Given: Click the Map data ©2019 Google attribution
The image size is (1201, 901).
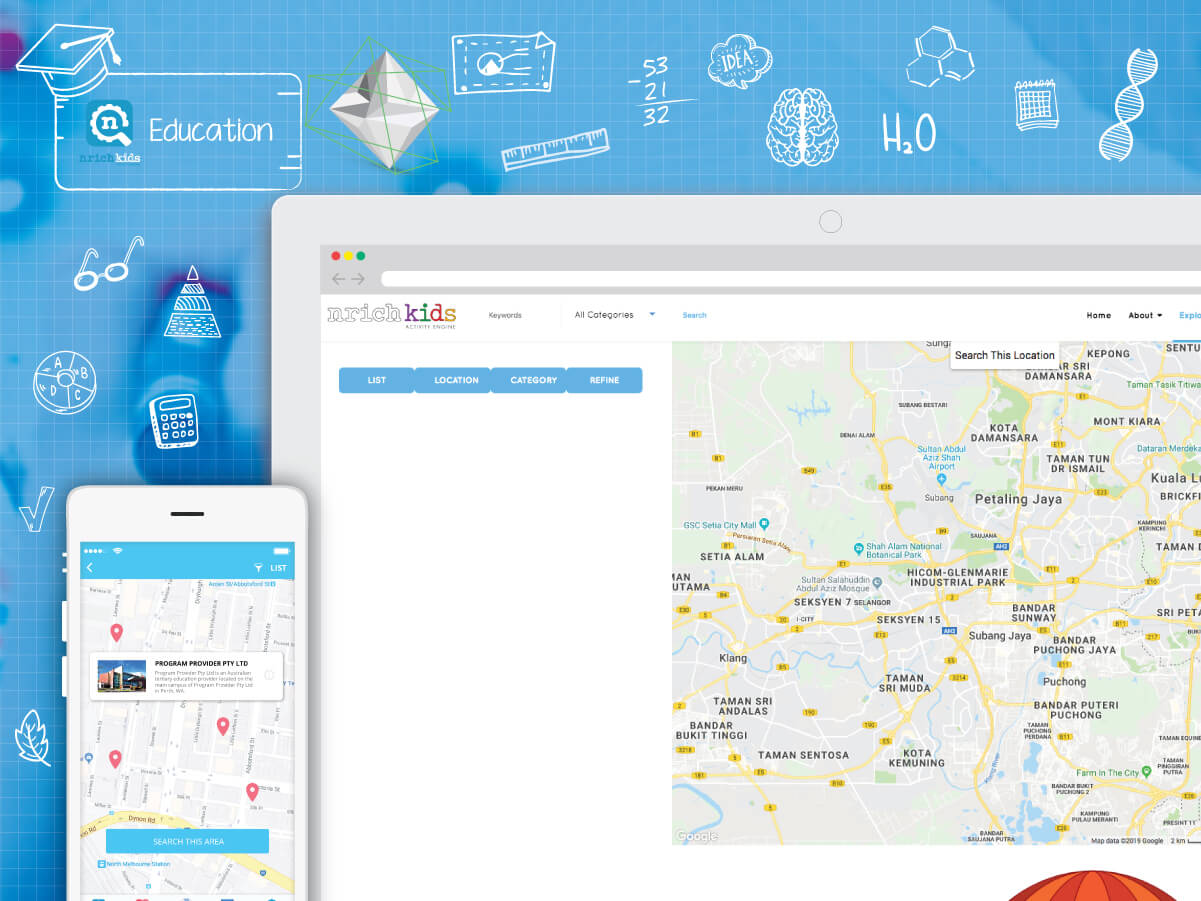Looking at the screenshot, I should point(1127,840).
